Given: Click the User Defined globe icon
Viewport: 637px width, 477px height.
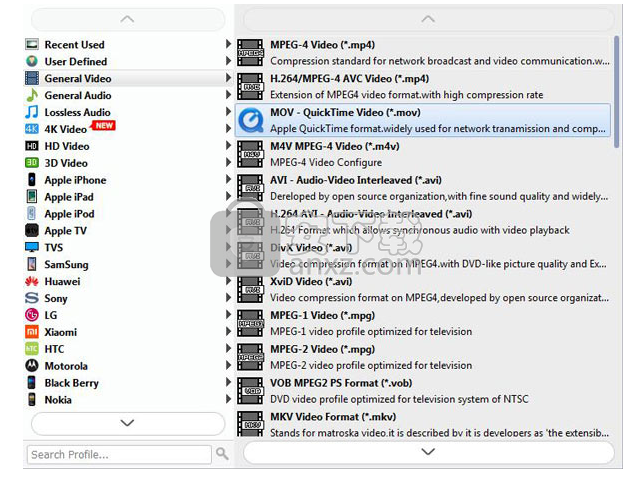Looking at the screenshot, I should [x=32, y=61].
